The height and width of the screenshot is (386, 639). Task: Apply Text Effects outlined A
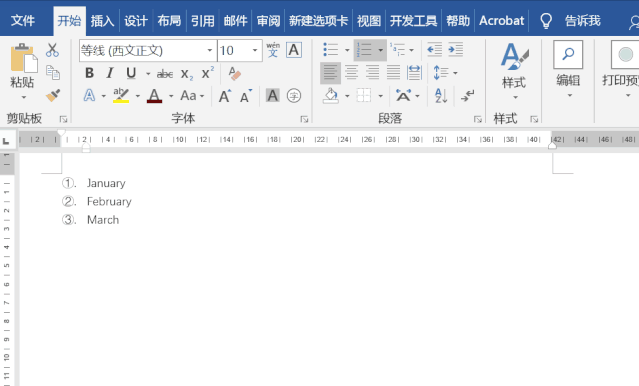tap(89, 96)
